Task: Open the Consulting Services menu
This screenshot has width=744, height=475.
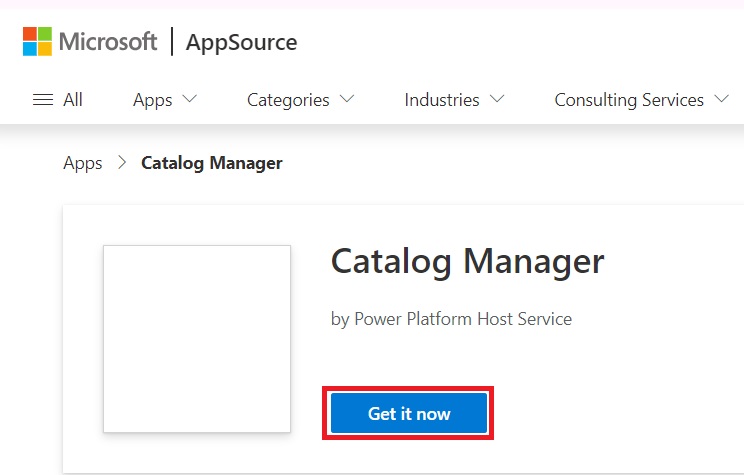Action: pyautogui.click(x=629, y=100)
